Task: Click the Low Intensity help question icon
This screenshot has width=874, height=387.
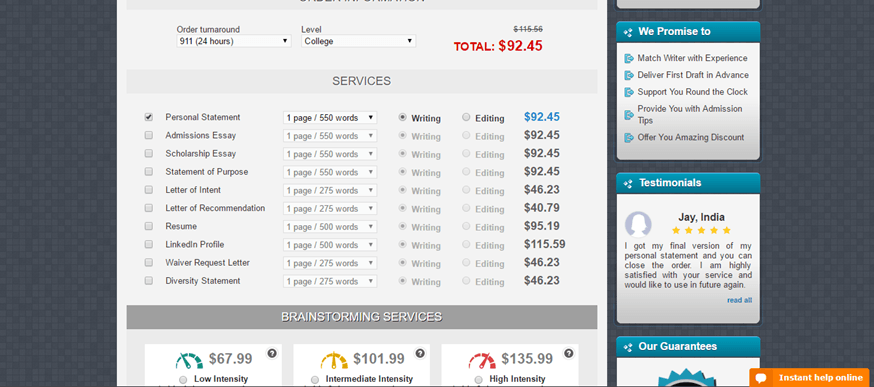Action: 271,354
